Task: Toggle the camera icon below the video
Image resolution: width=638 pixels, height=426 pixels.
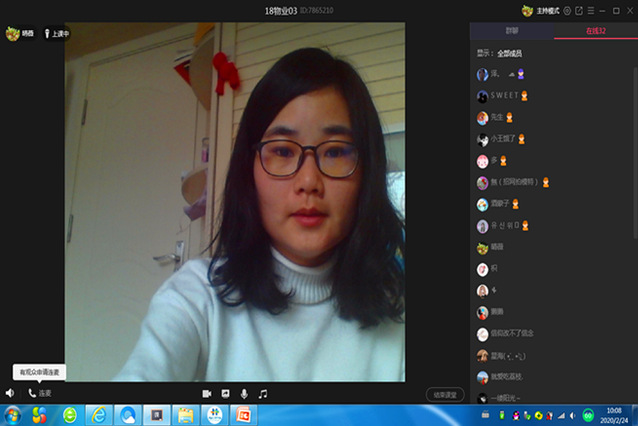Action: [x=207, y=394]
